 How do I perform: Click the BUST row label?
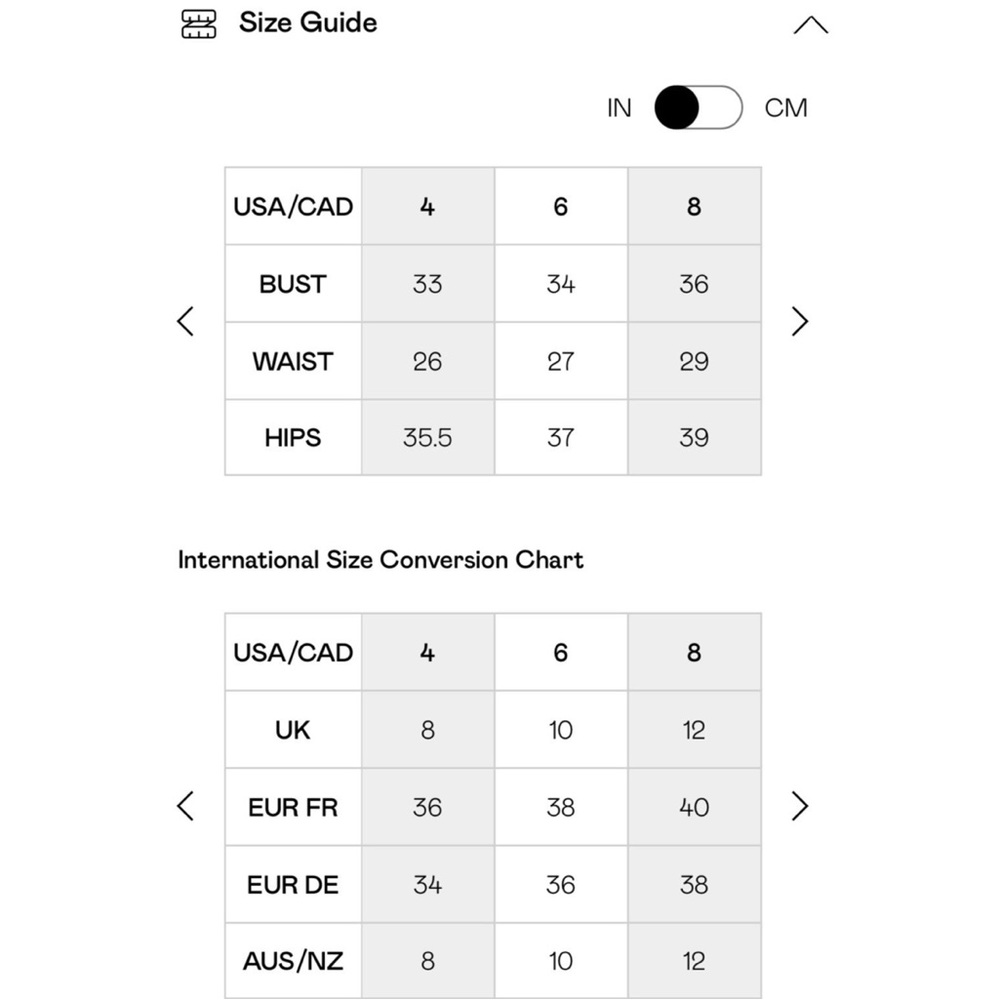click(293, 284)
